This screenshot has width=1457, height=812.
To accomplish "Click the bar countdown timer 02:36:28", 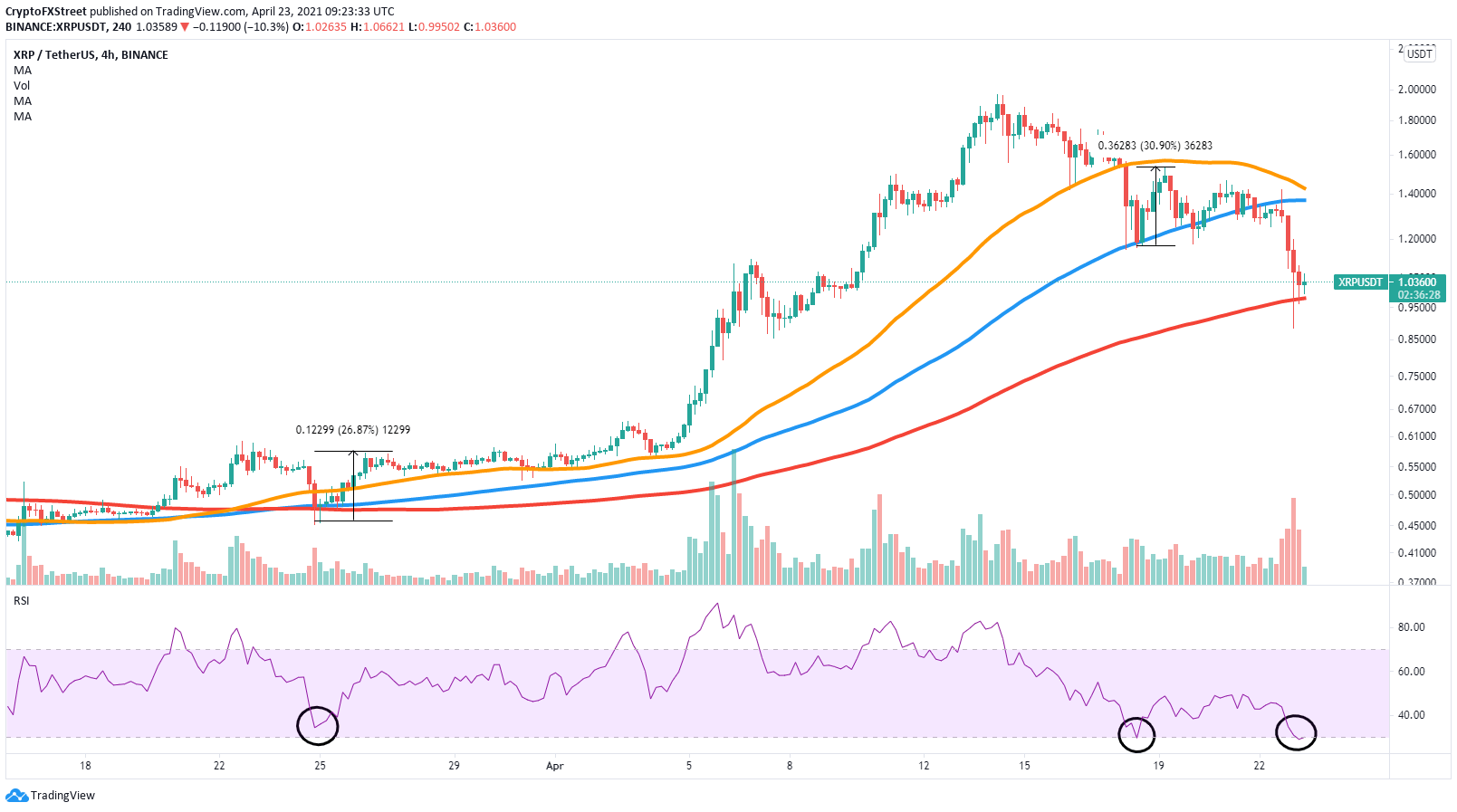I will pos(1418,295).
